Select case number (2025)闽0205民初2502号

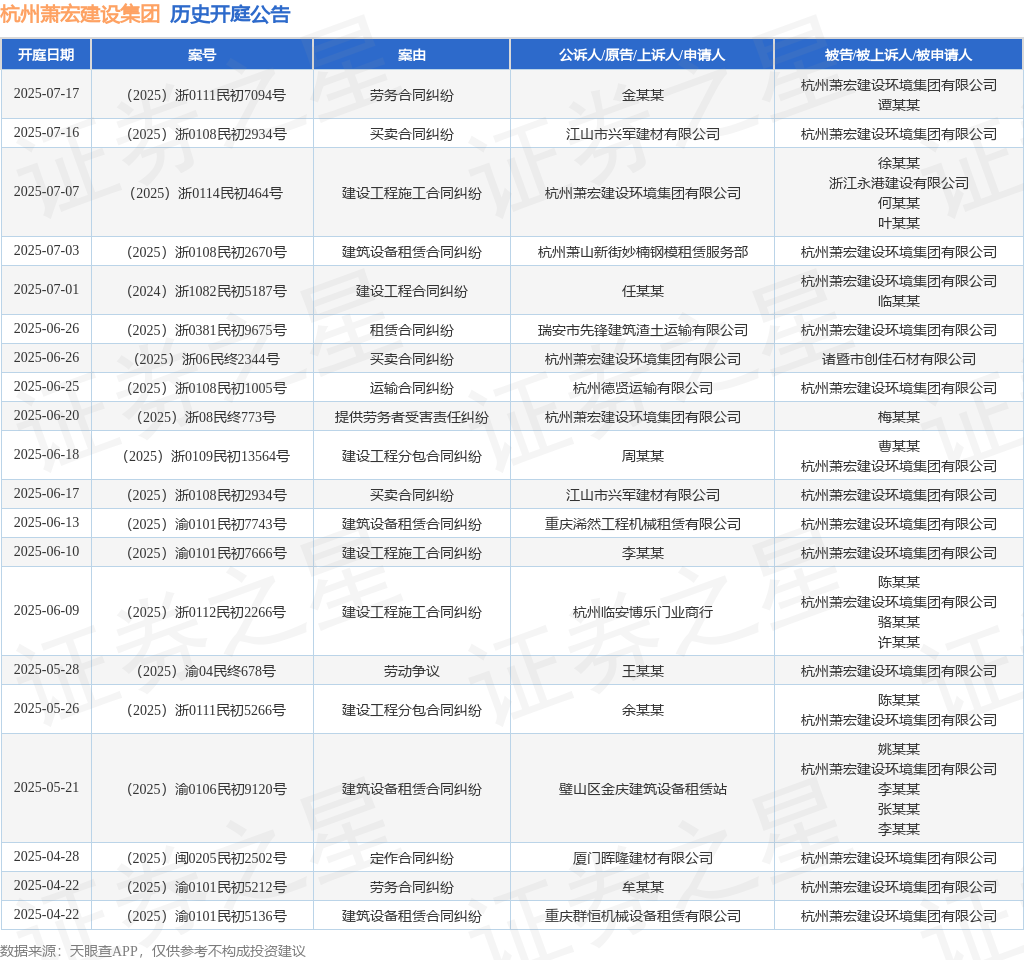coord(206,858)
